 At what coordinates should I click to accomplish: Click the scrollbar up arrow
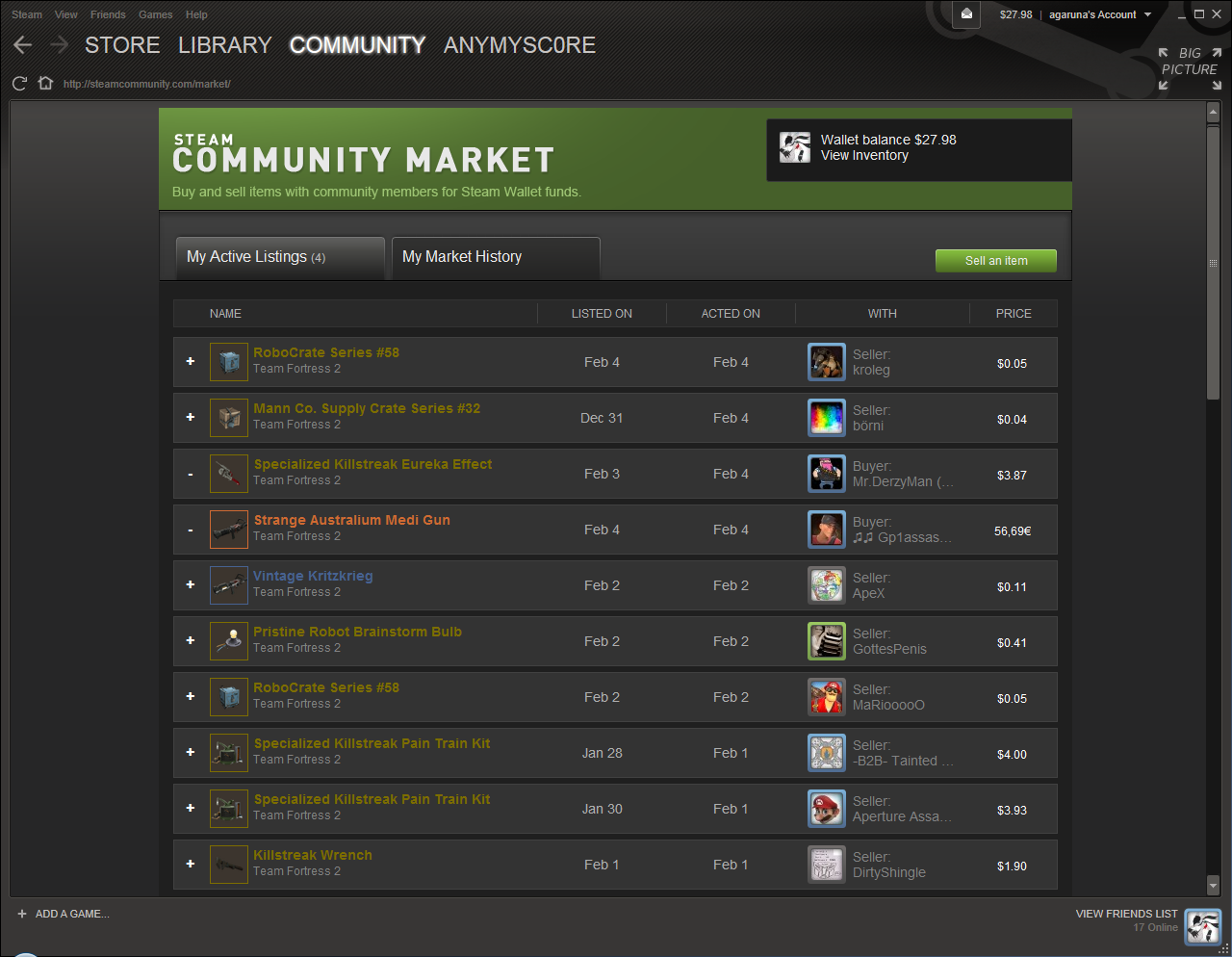(1213, 113)
